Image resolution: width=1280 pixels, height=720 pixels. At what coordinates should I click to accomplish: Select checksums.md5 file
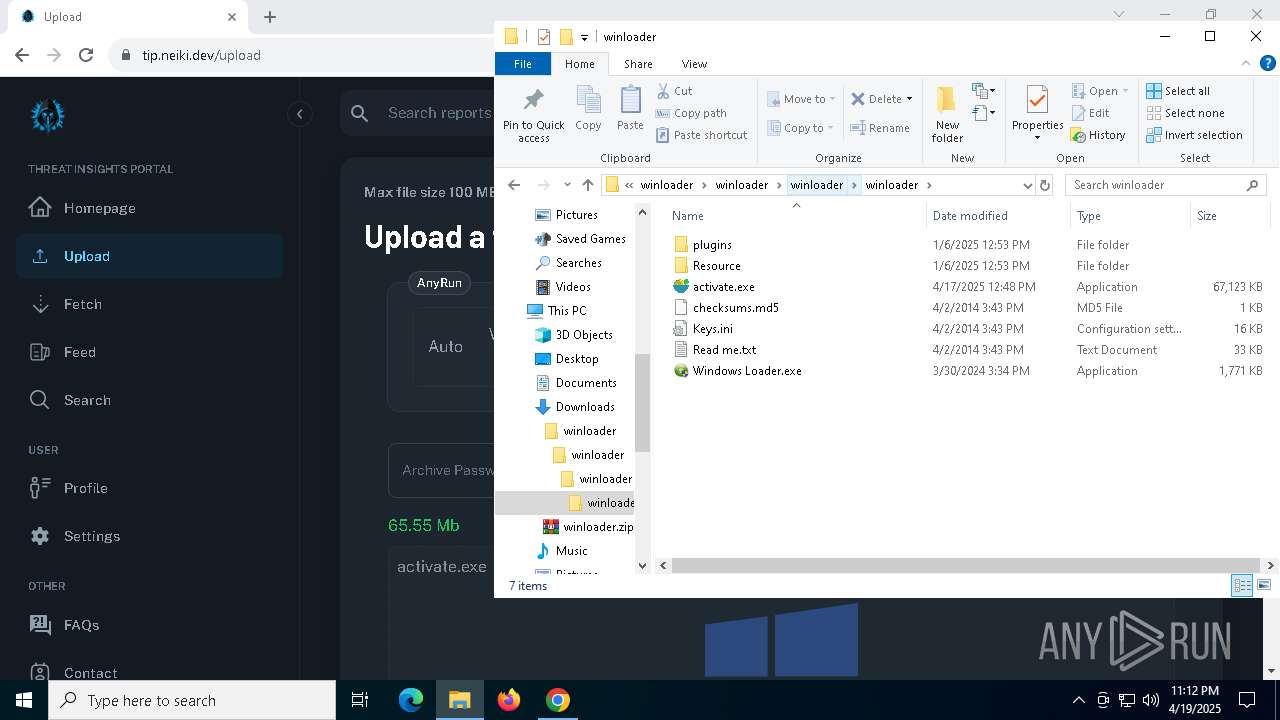pyautogui.click(x=735, y=308)
